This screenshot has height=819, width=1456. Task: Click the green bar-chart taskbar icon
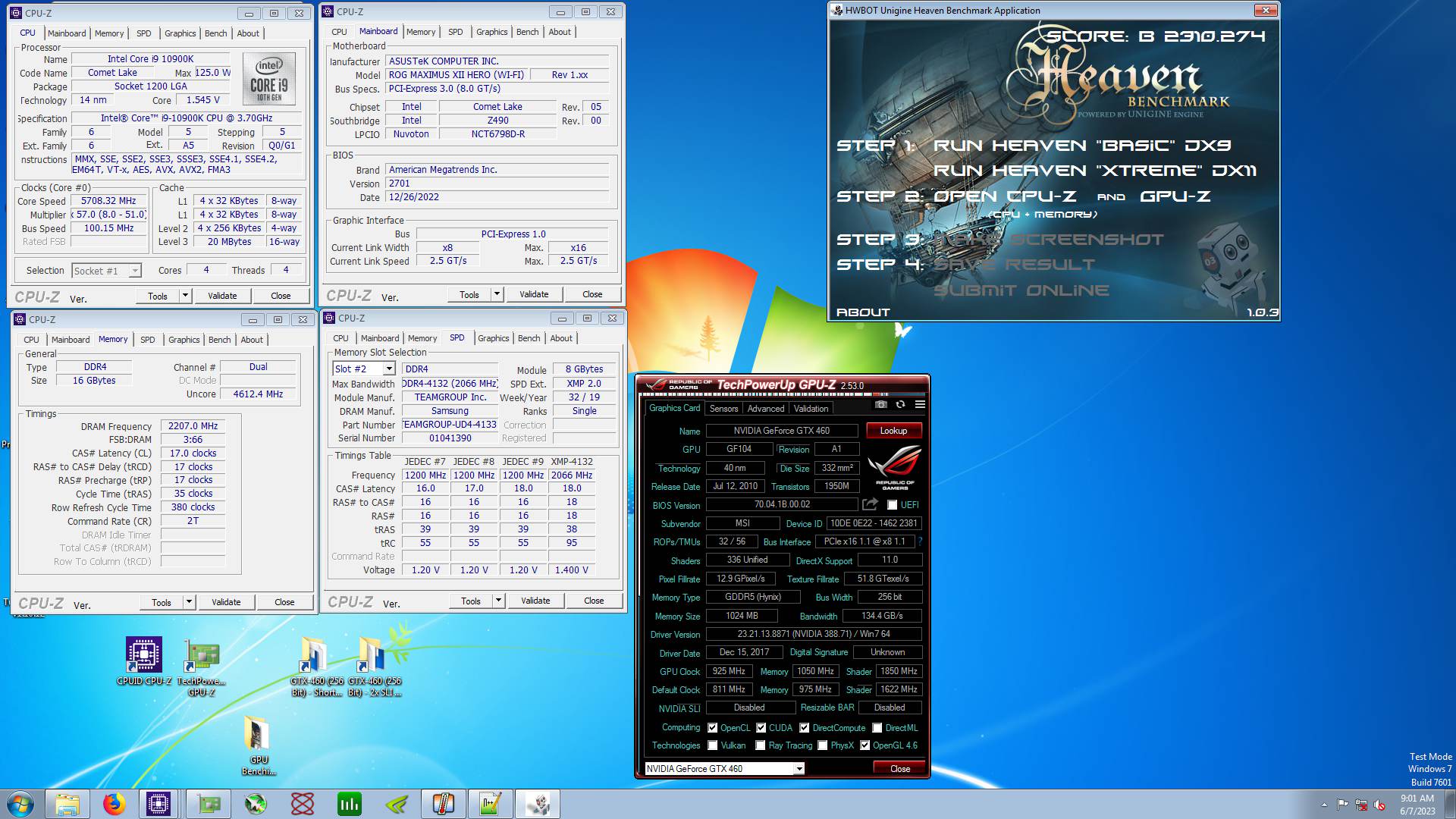[x=350, y=804]
